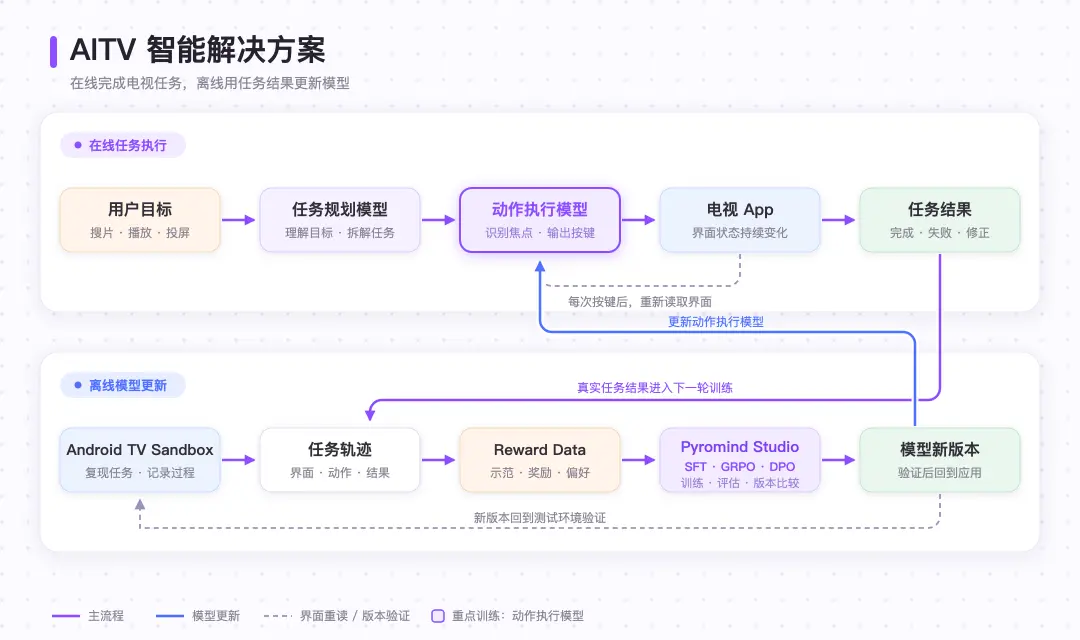Click the text 理解目标 · 拆解任务
This screenshot has height=640, width=1080.
[340, 233]
